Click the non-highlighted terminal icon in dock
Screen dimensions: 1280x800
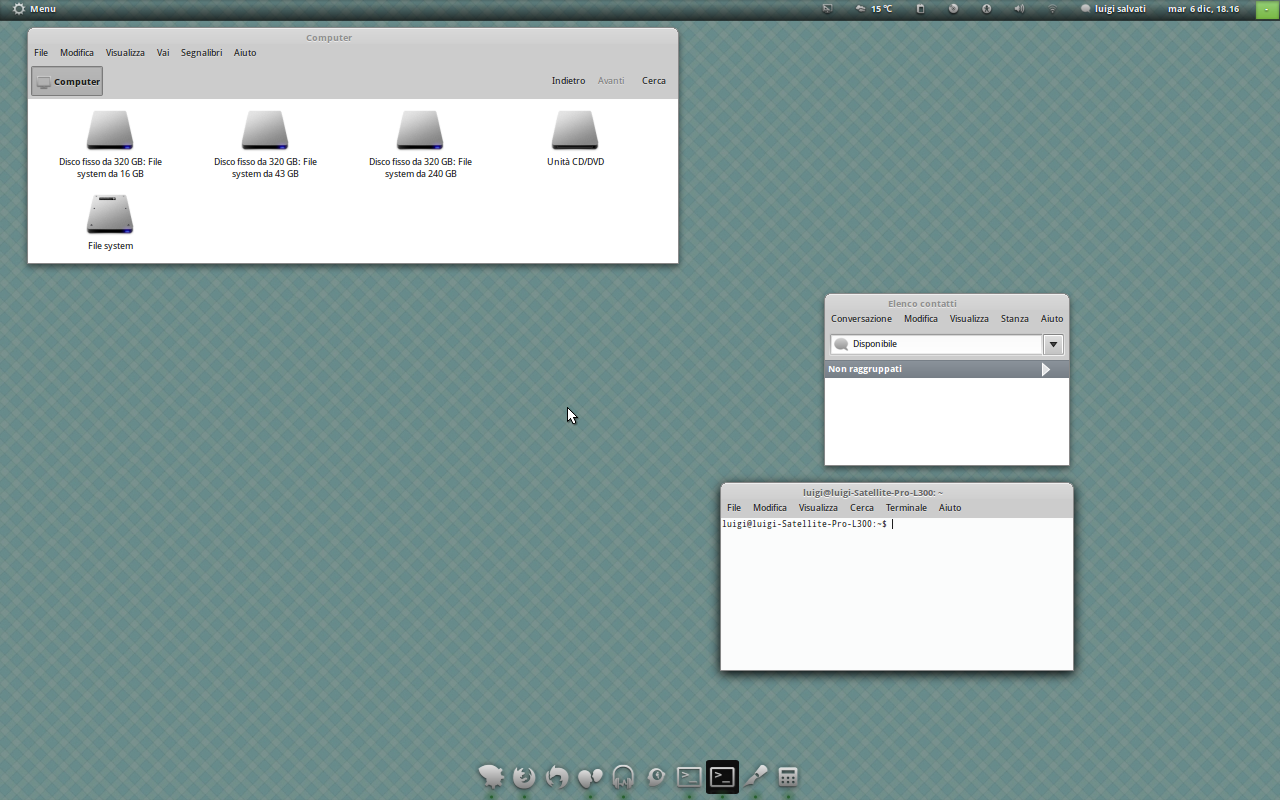click(689, 776)
